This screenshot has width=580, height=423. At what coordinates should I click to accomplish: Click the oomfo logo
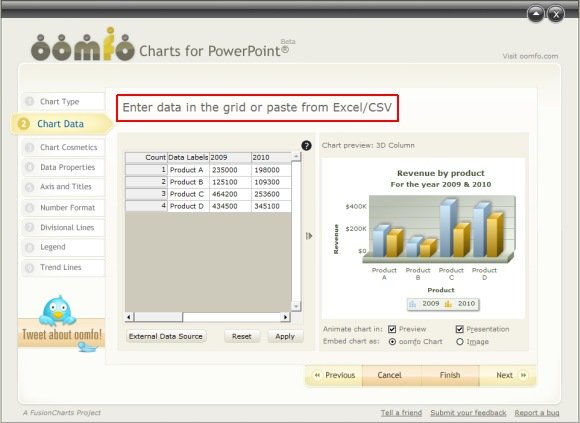click(82, 45)
